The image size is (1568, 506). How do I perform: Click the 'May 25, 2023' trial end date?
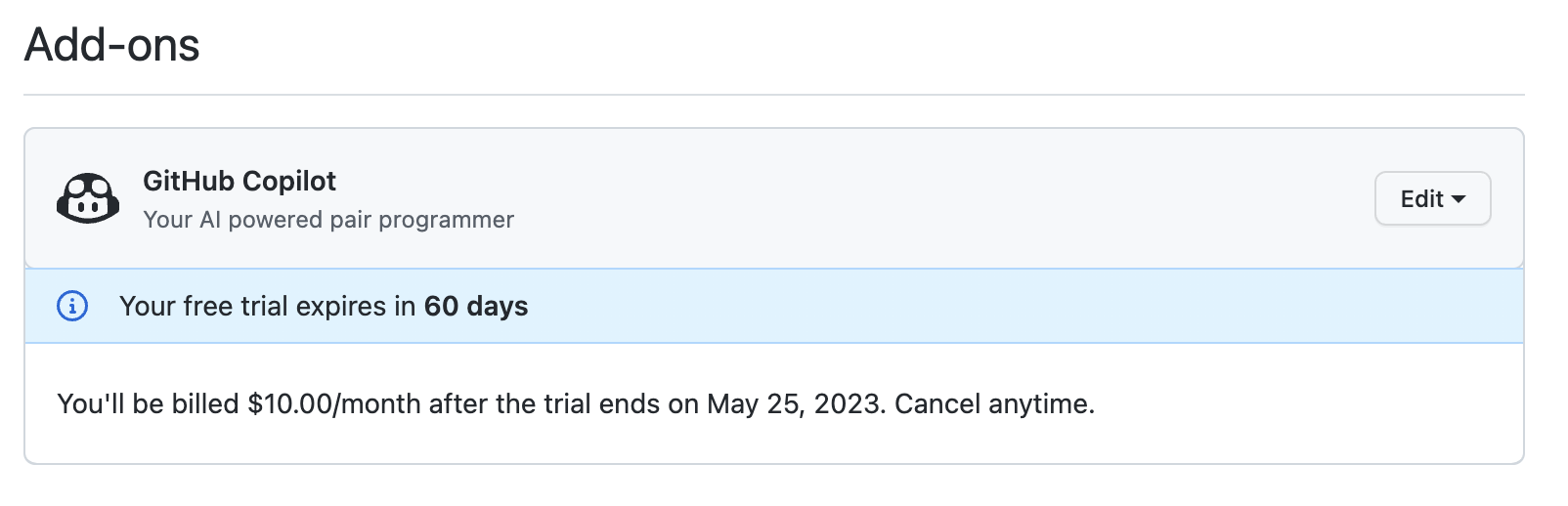(794, 403)
